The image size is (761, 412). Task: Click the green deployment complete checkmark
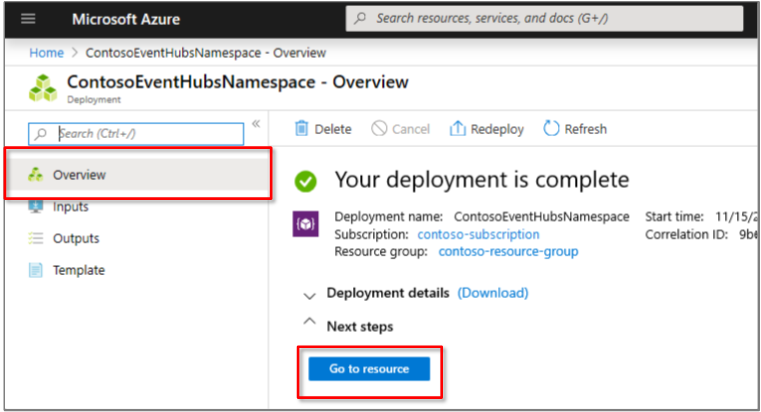[305, 181]
